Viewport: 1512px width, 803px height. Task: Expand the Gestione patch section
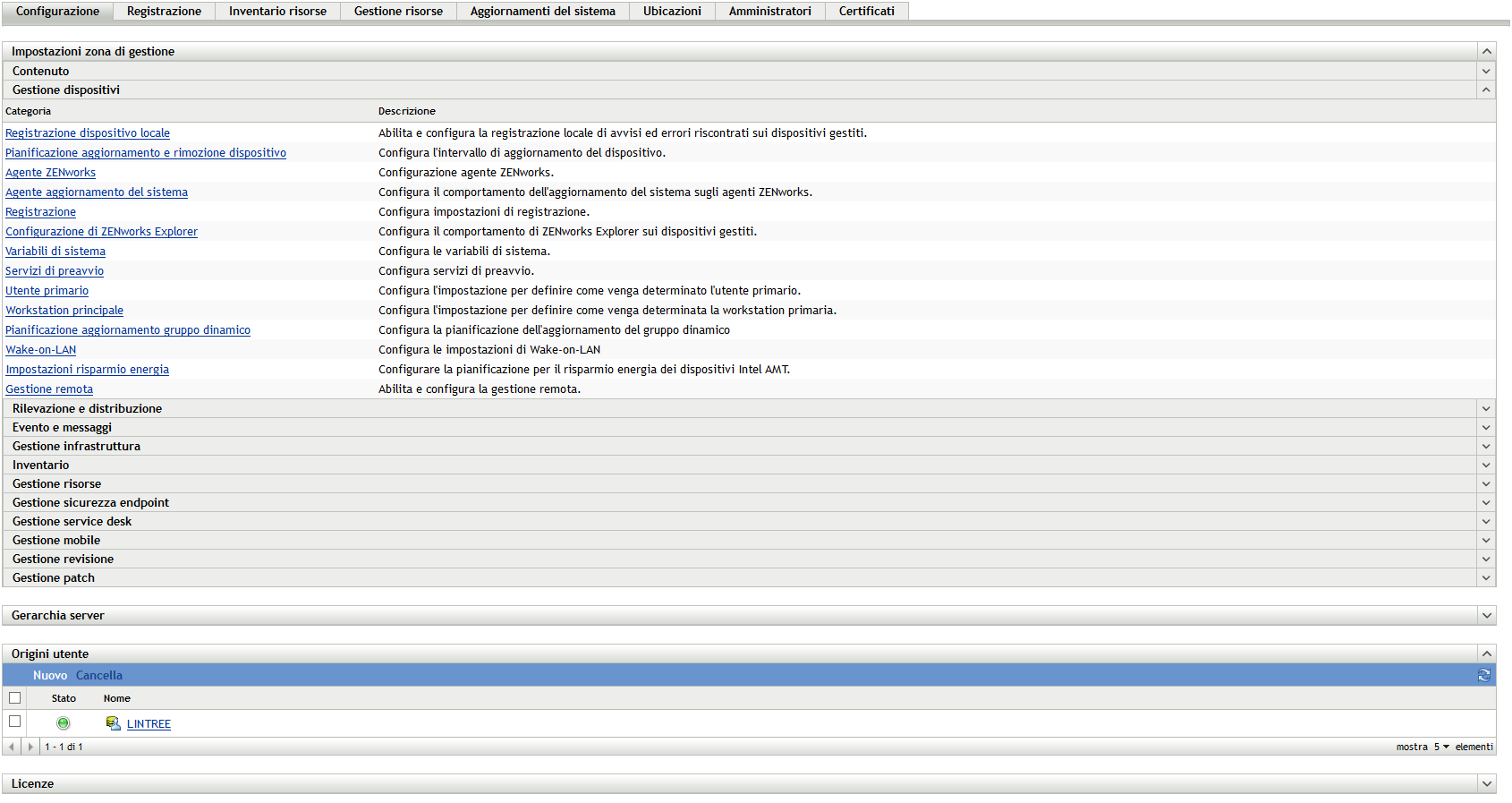click(x=1486, y=578)
